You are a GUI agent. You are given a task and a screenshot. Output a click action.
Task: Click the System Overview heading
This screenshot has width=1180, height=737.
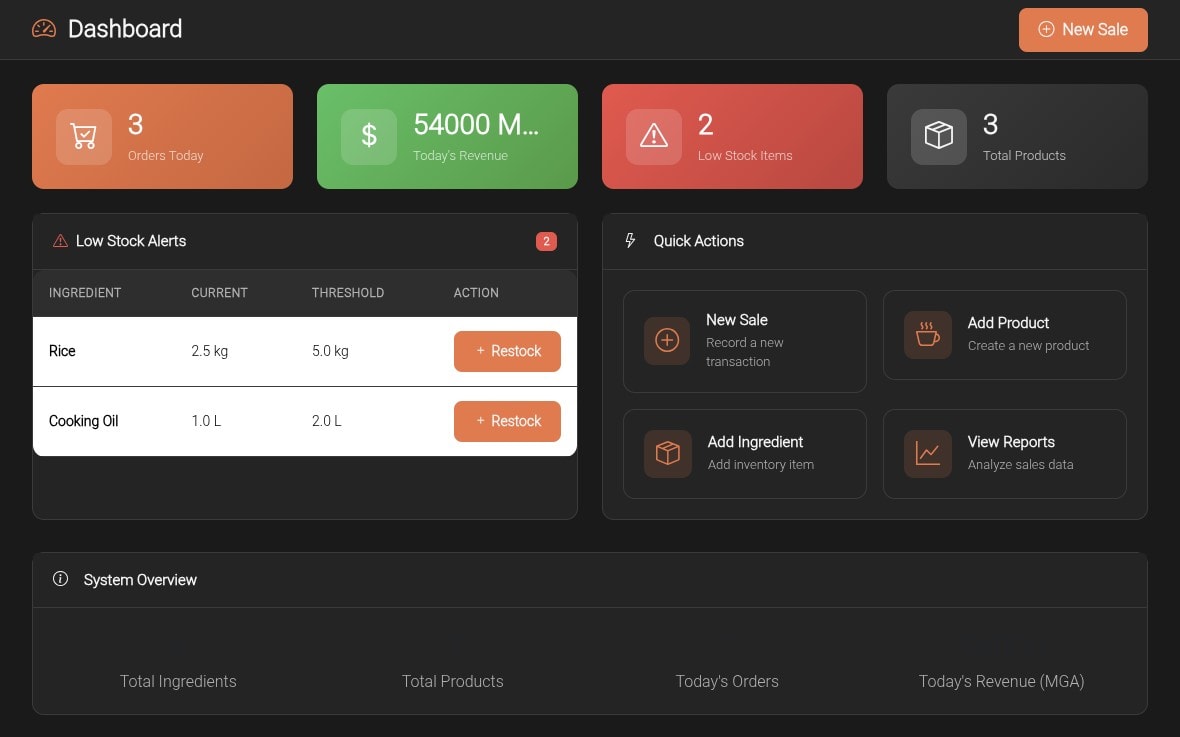(140, 580)
